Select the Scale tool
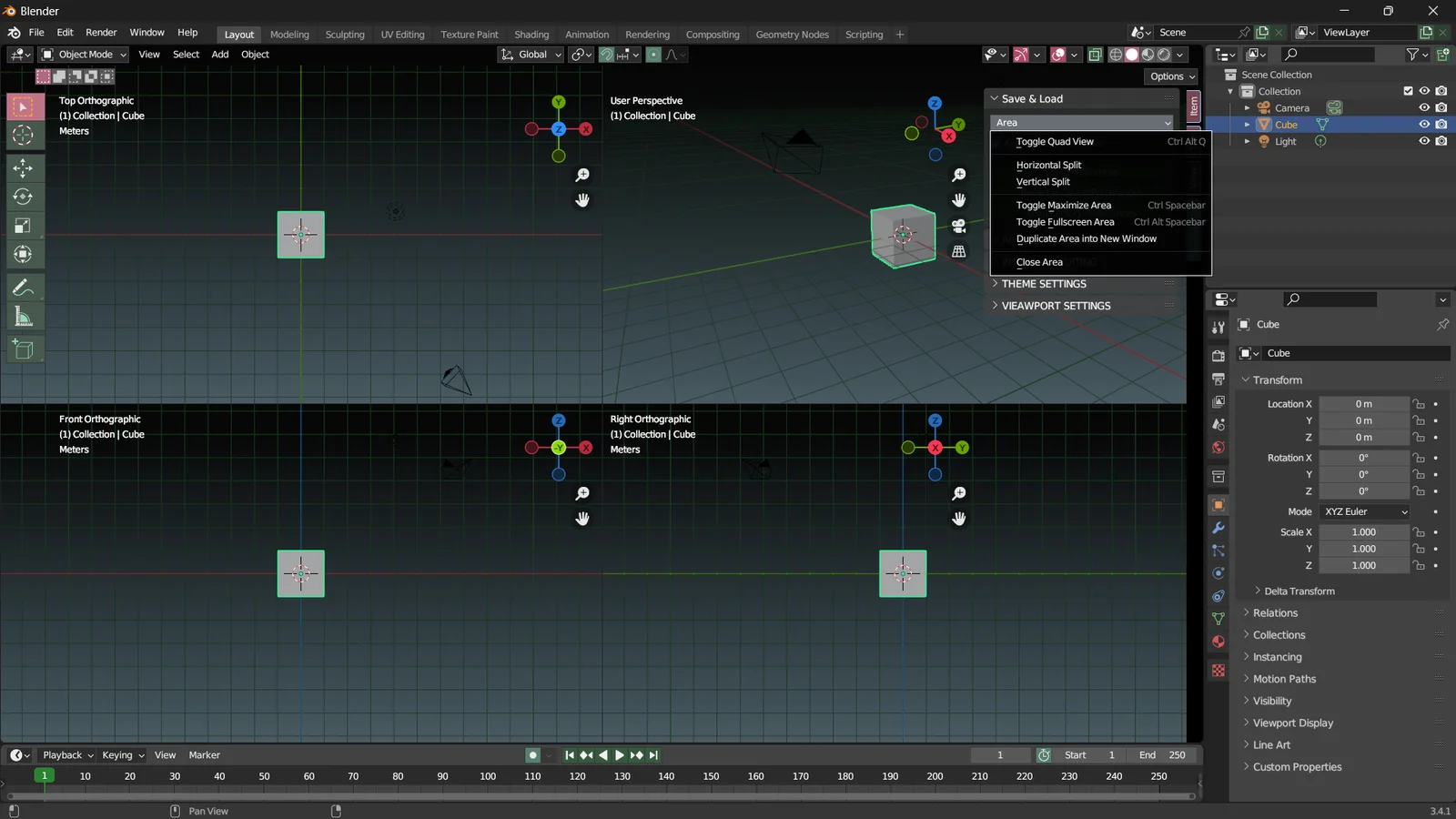Screen dimensions: 1456x819 coord(23,226)
